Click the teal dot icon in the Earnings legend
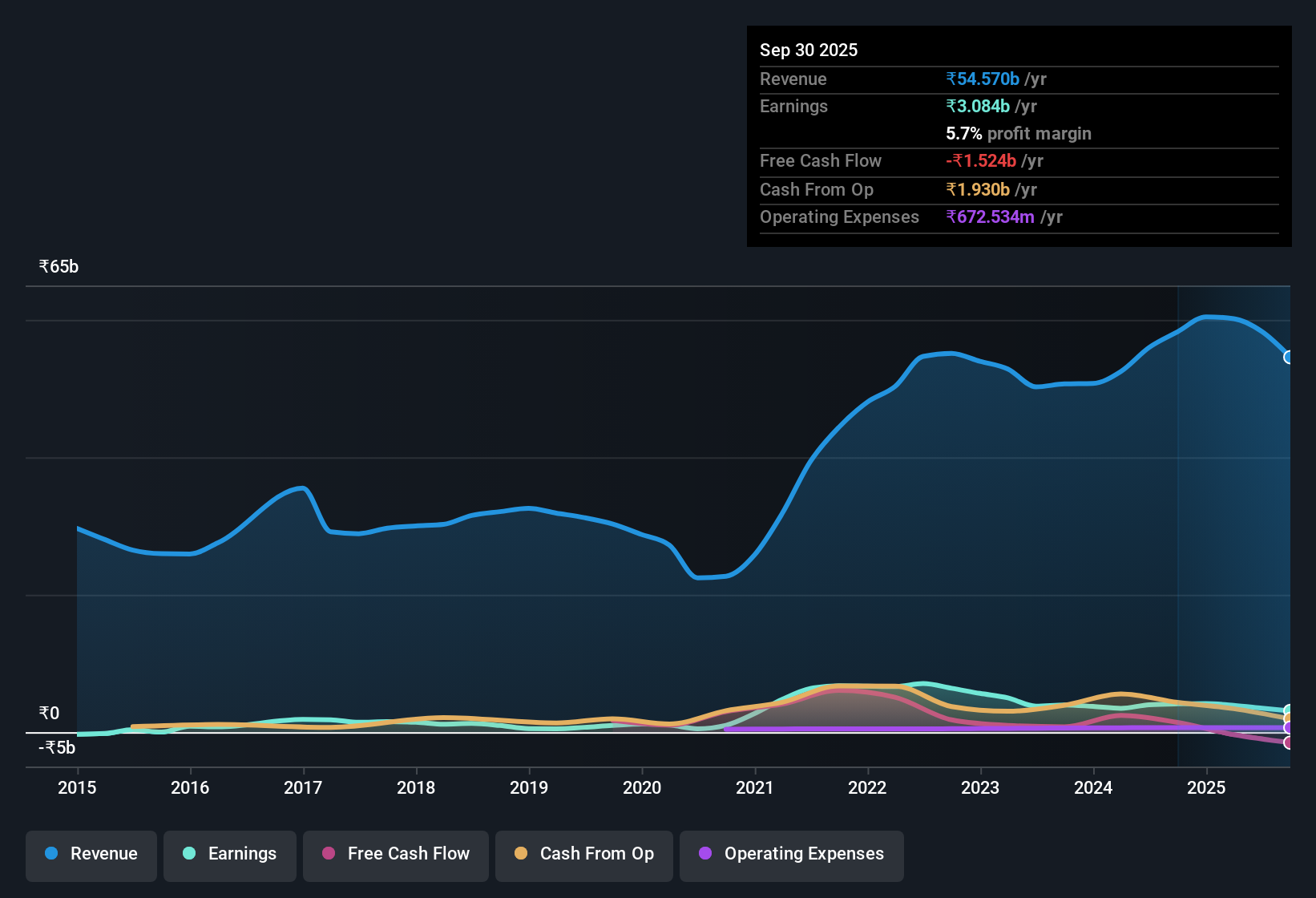This screenshot has height=898, width=1316. 189,854
